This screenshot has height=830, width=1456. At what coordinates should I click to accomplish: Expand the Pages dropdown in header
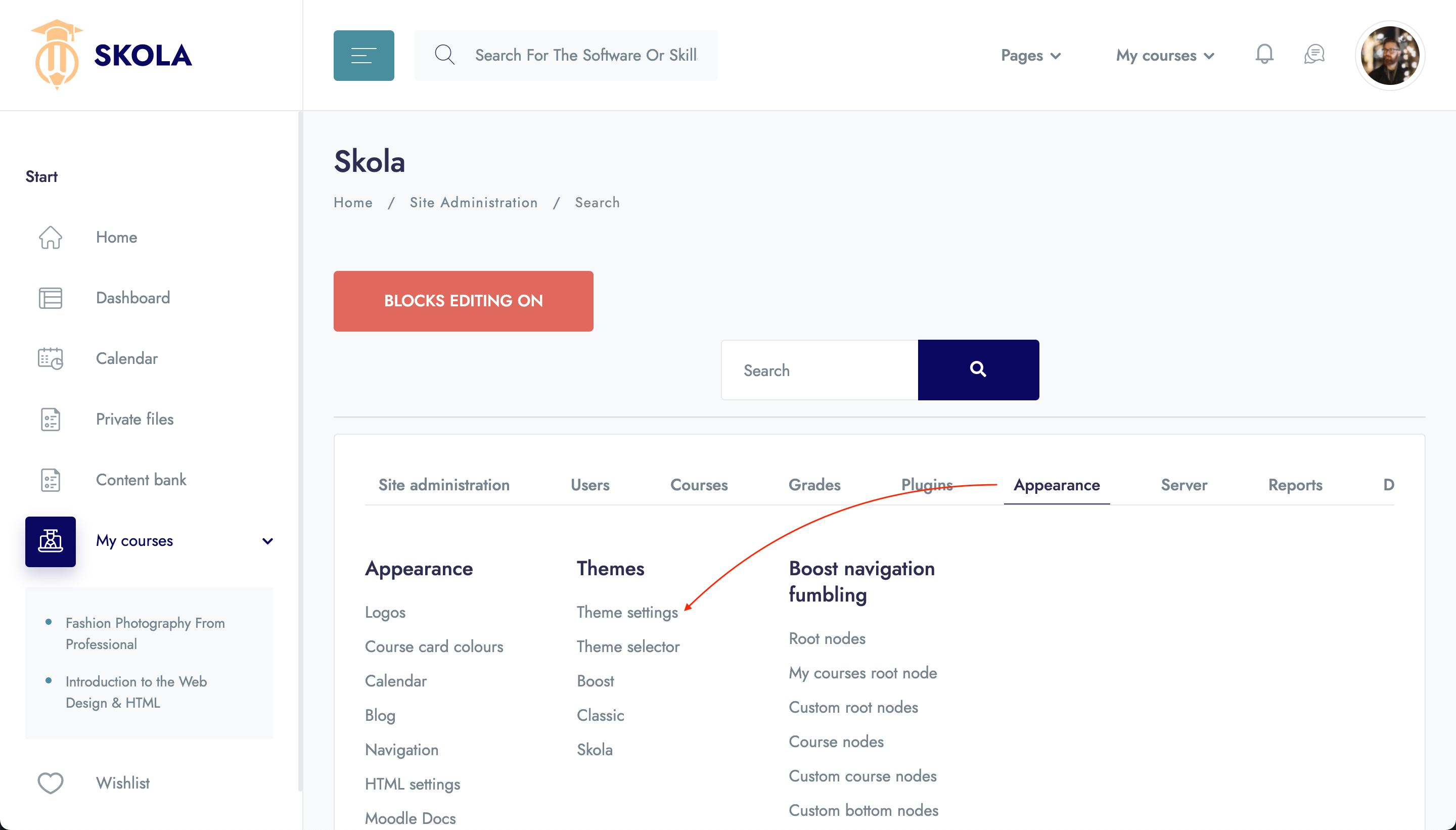pyautogui.click(x=1031, y=55)
